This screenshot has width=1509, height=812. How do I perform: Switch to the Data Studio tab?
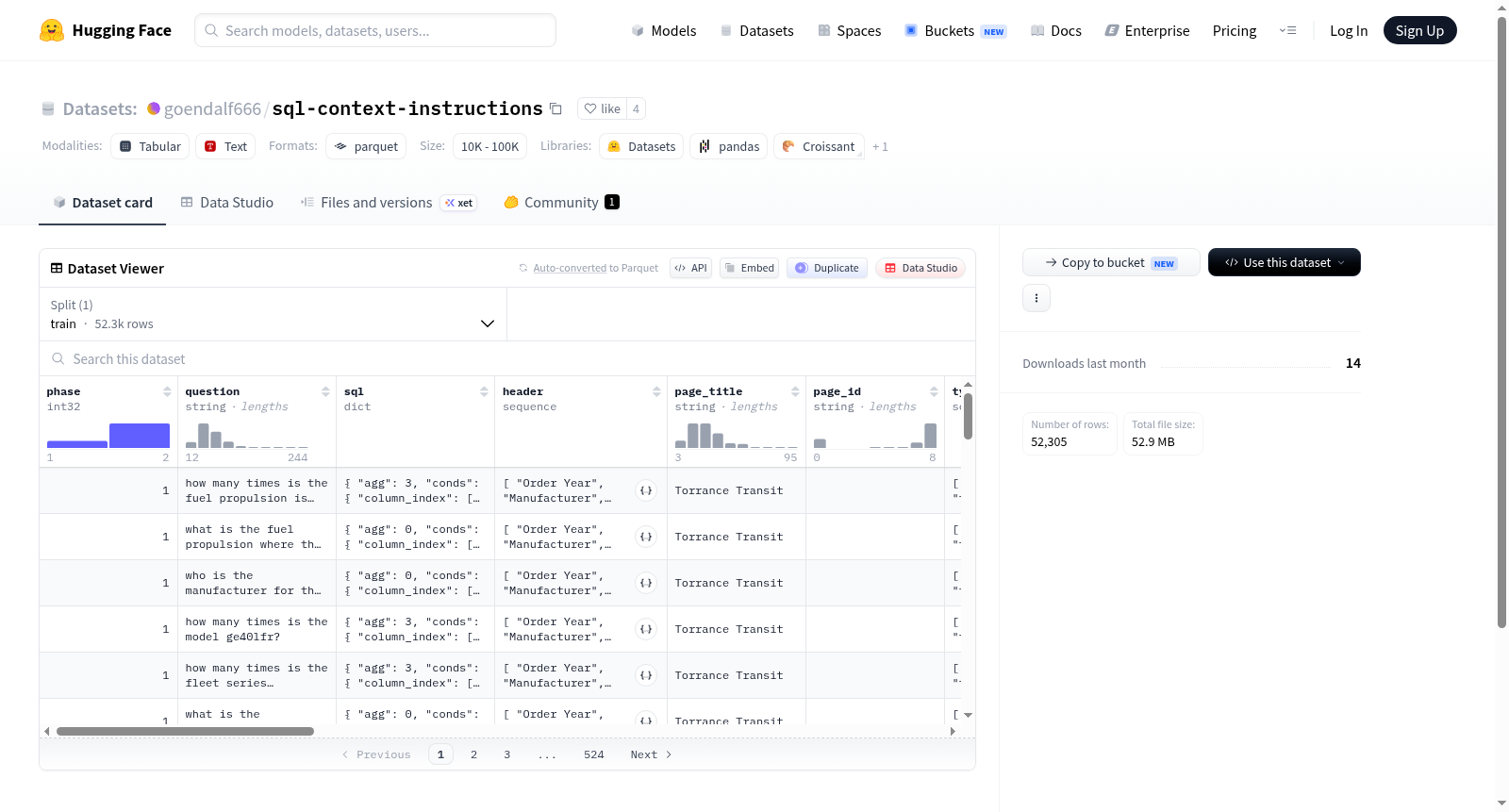pyautogui.click(x=227, y=202)
